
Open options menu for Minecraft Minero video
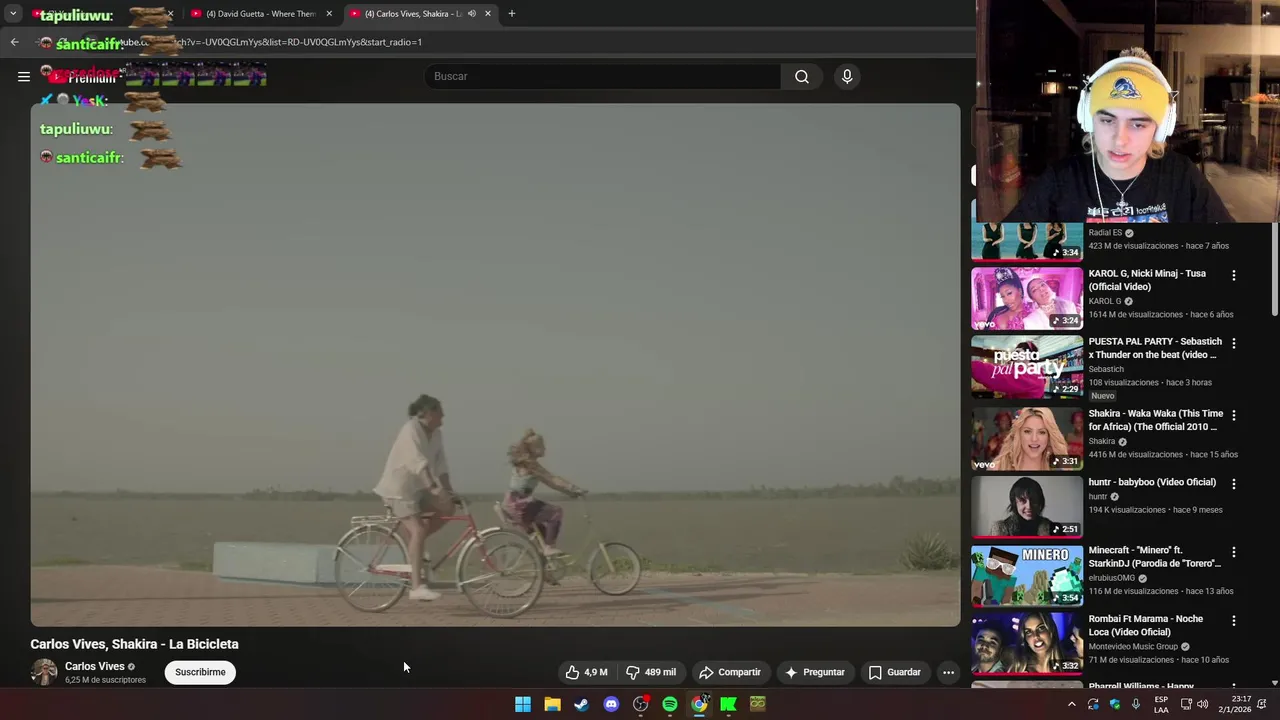(x=1233, y=552)
